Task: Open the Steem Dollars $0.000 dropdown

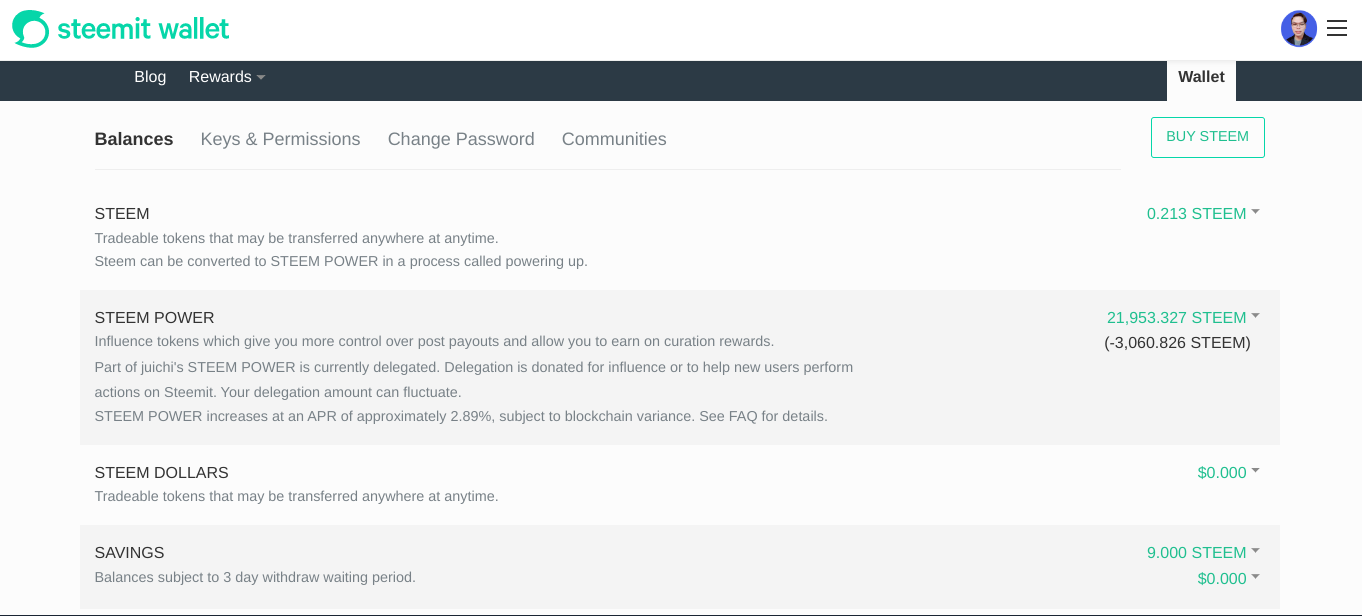Action: [x=1227, y=473]
